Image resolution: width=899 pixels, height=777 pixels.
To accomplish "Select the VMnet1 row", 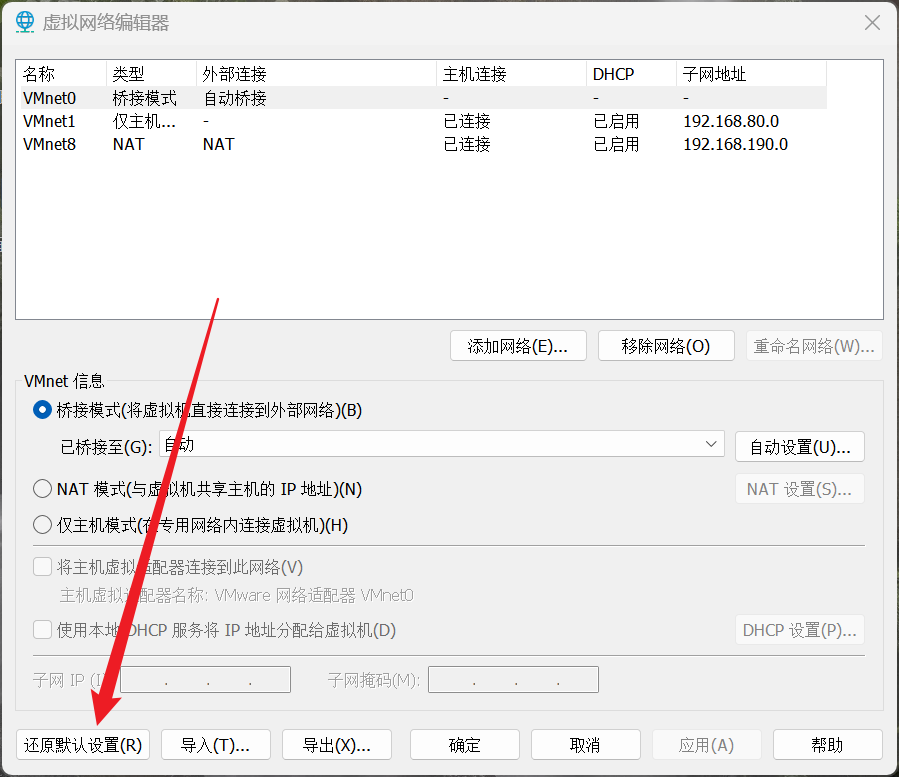I will (x=424, y=121).
